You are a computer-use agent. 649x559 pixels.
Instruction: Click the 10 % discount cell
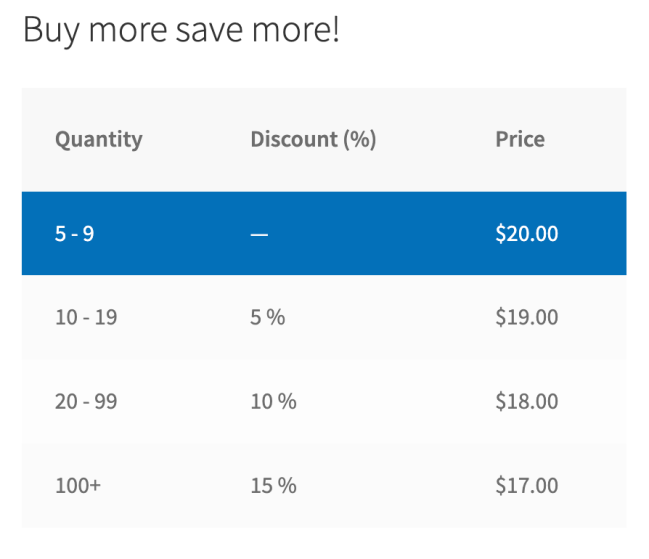(273, 402)
